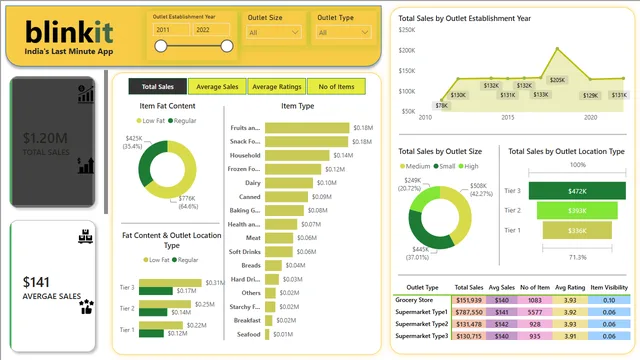Click the Tier 2 funnel bar $393K
Screen dimensions: 640x360
[x=577, y=211]
